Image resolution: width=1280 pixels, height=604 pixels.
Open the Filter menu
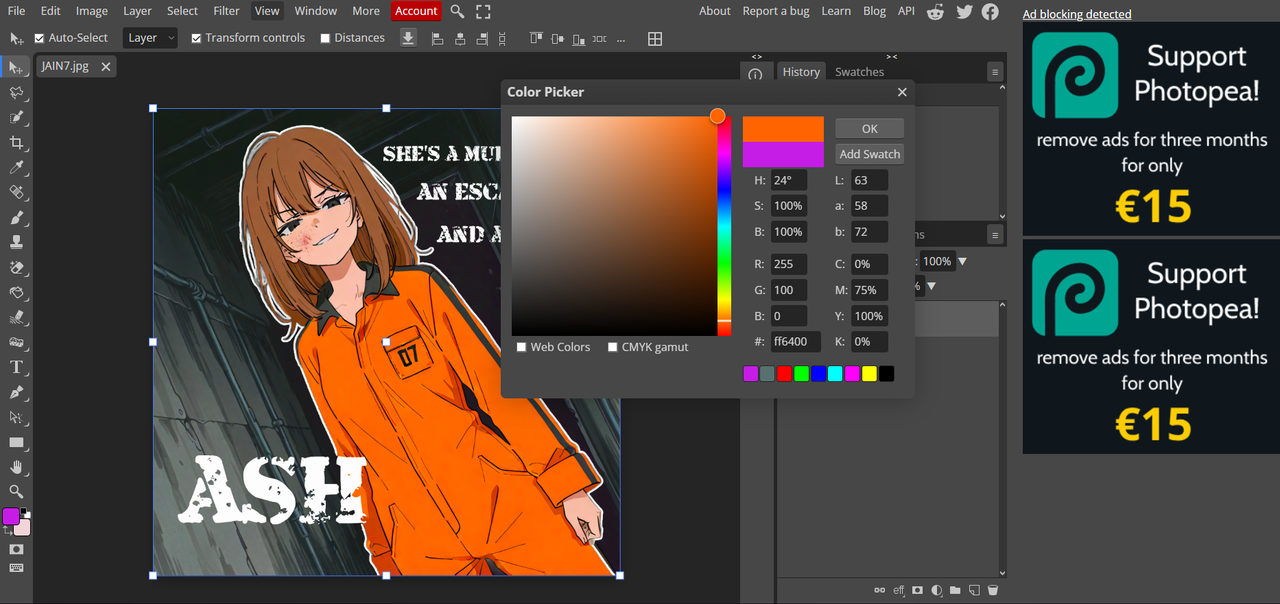pyautogui.click(x=227, y=11)
